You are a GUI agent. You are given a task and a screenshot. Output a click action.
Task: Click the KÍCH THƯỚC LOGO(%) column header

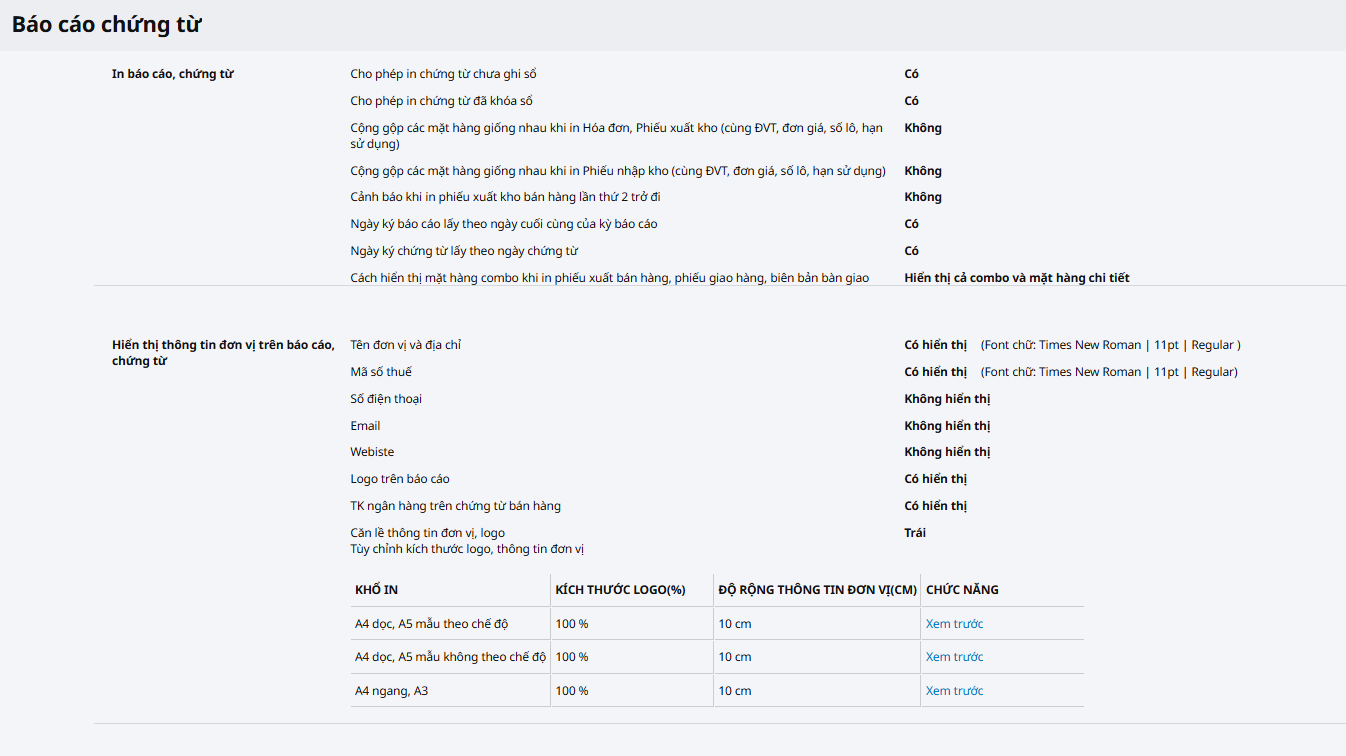pos(620,590)
